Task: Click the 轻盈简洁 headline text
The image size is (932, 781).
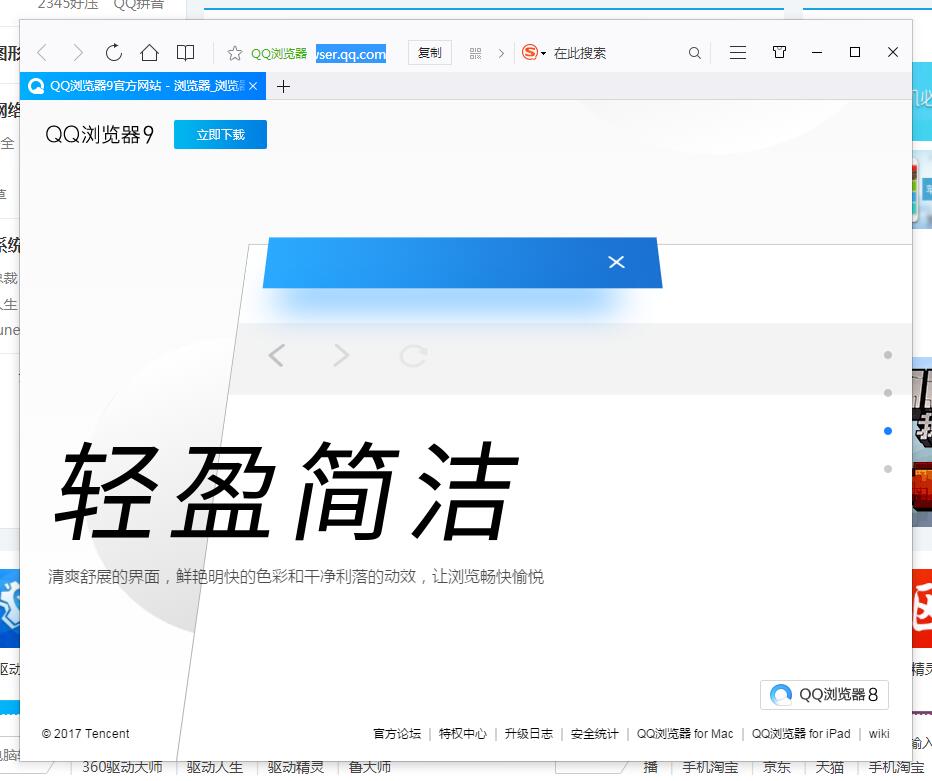Action: (287, 491)
